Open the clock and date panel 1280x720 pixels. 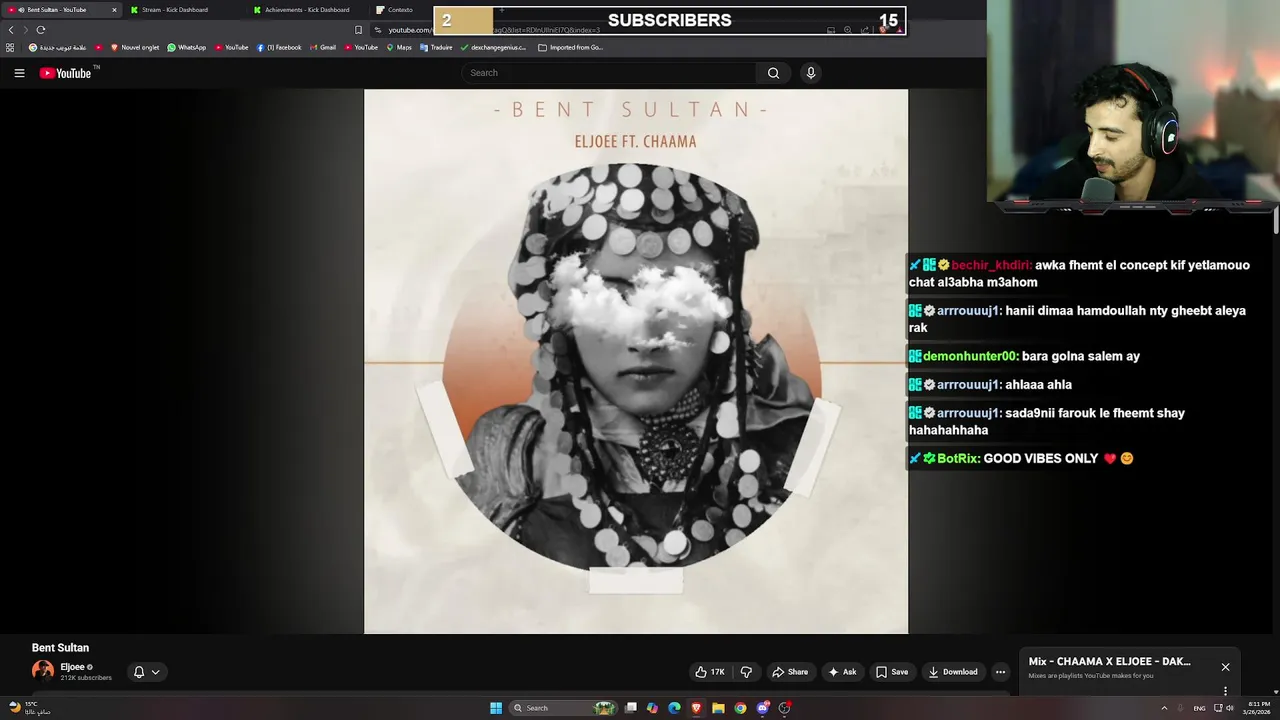(1258, 708)
